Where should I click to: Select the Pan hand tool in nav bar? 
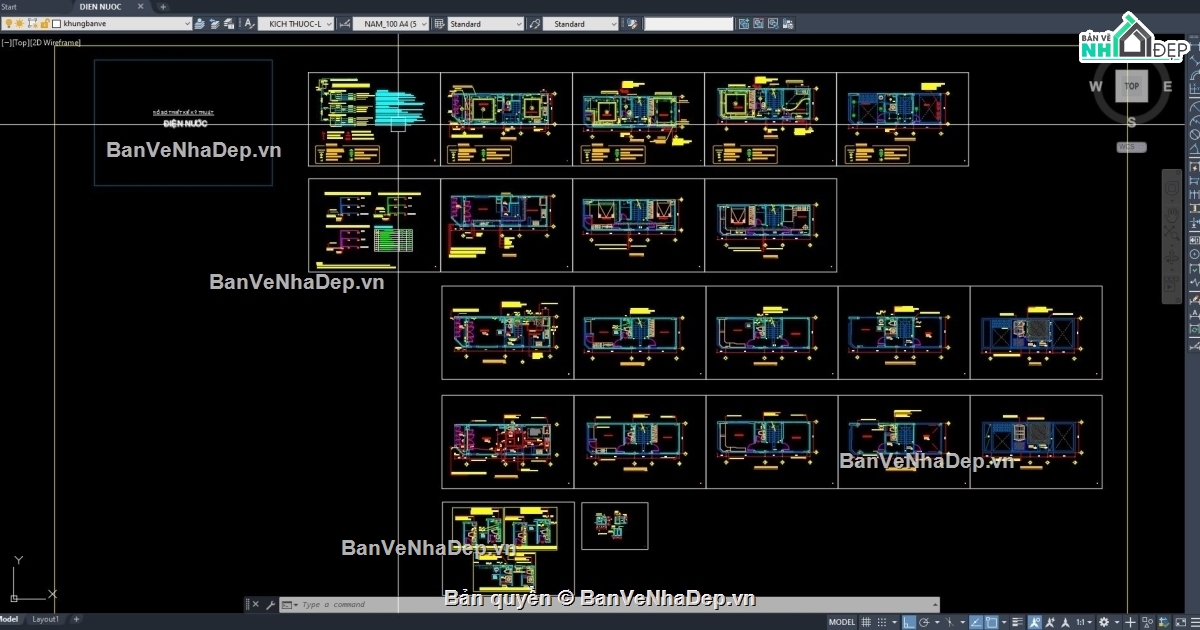pos(1171,216)
